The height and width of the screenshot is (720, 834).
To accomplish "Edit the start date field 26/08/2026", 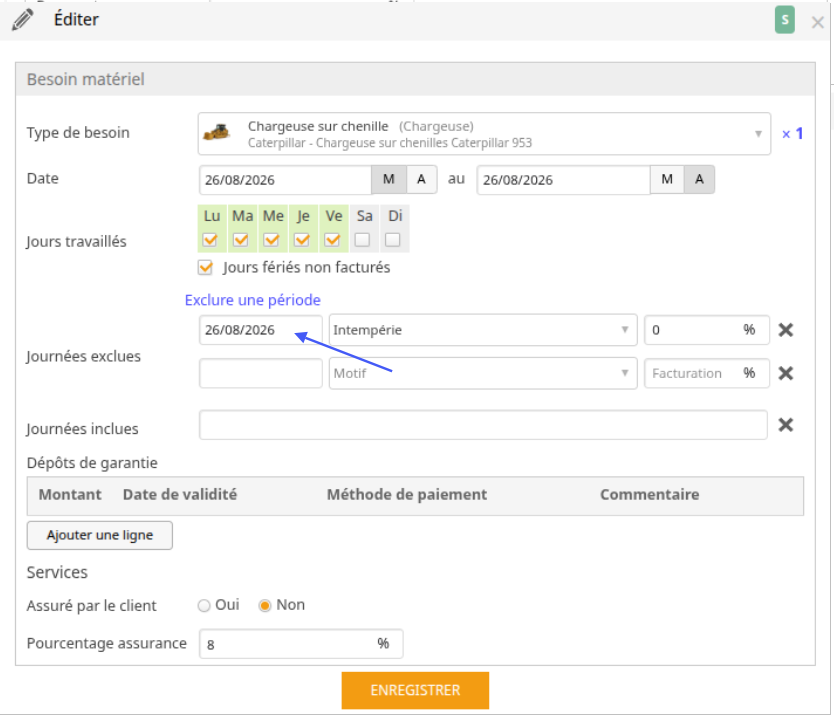I will pos(285,180).
